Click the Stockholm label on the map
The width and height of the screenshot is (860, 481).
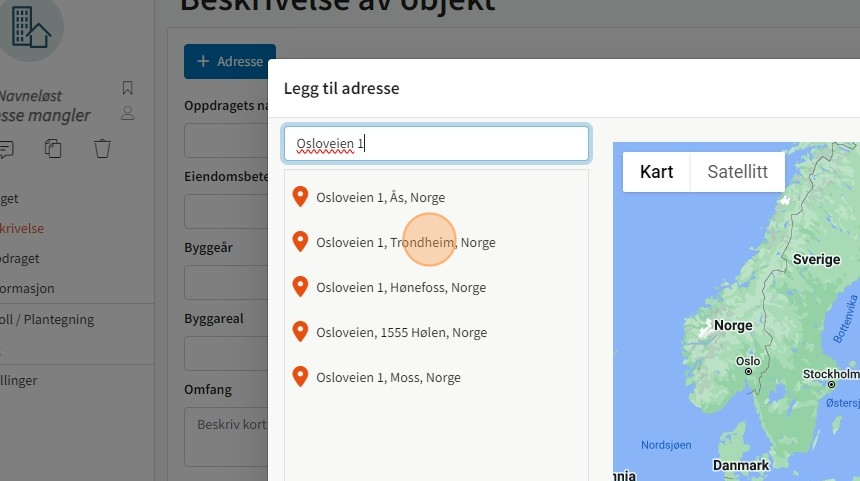point(831,374)
